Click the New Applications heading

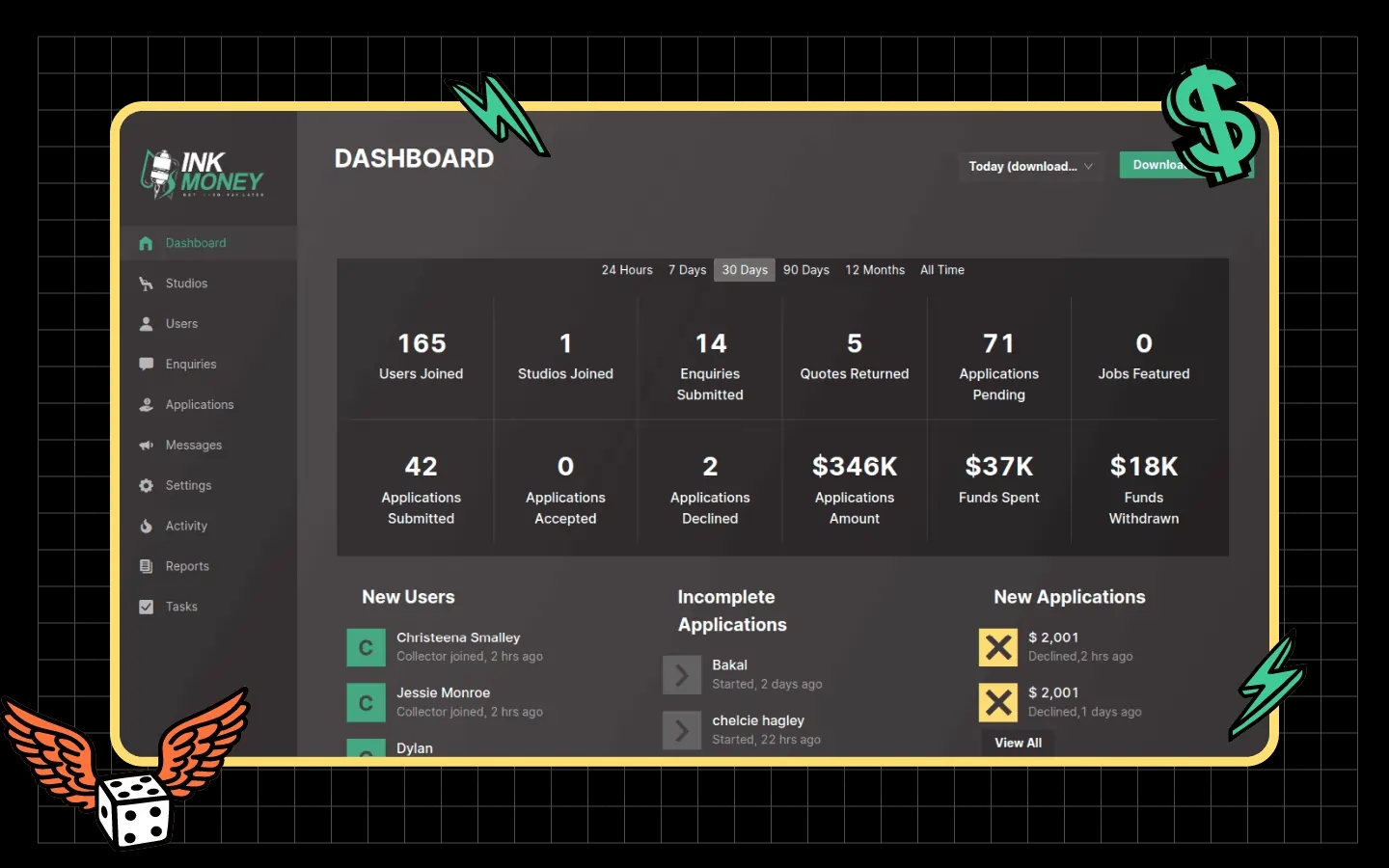pos(1070,597)
